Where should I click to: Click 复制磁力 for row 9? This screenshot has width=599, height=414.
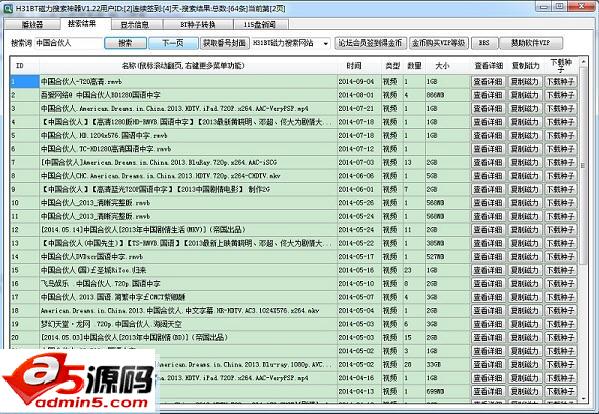tap(525, 189)
